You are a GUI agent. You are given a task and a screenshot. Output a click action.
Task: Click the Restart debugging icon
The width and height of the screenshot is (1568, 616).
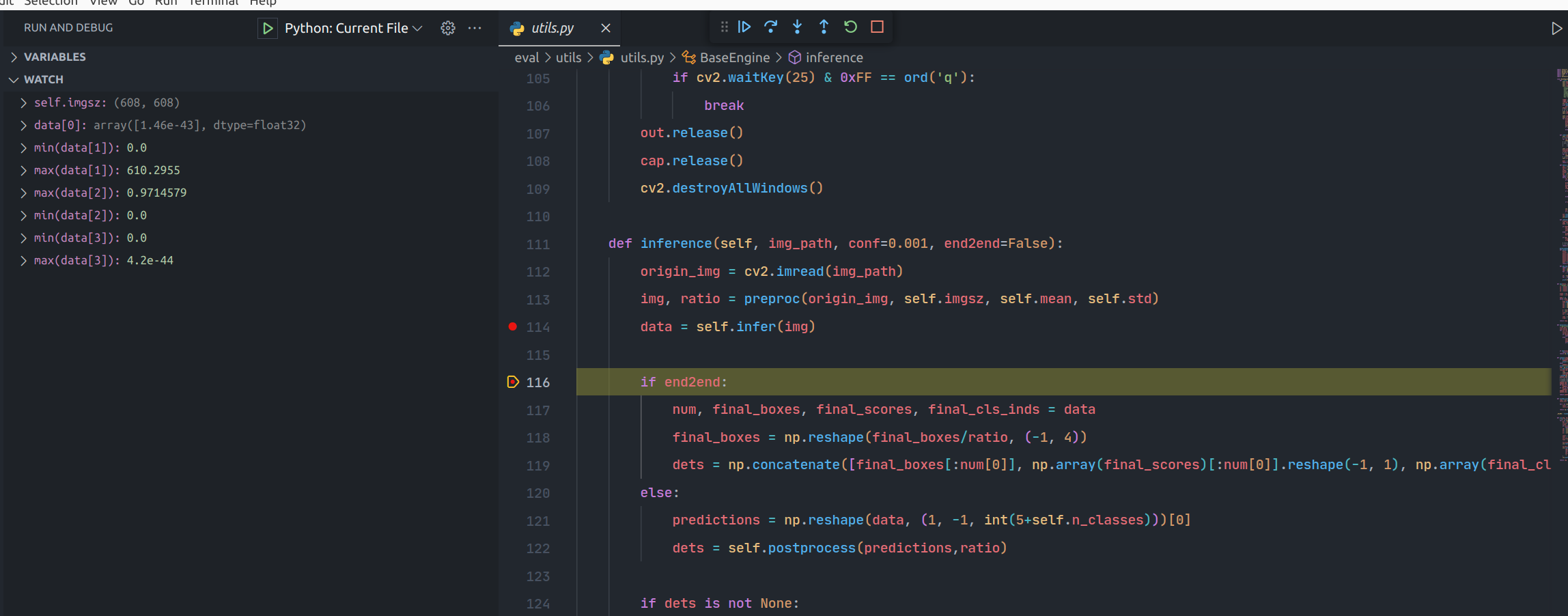[850, 27]
